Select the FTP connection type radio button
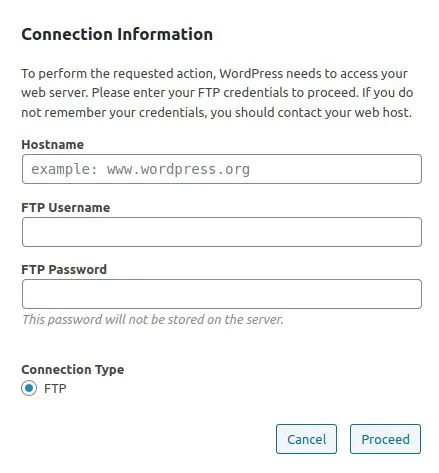439x473 pixels. tap(29, 388)
